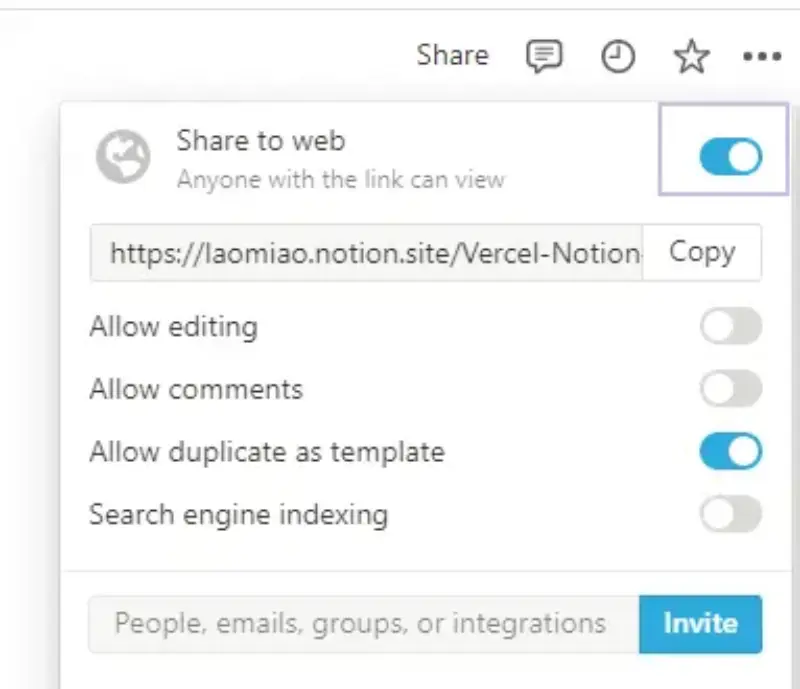Click the 'Share to web' heading text
Viewport: 800px width, 689px height.
(x=260, y=141)
